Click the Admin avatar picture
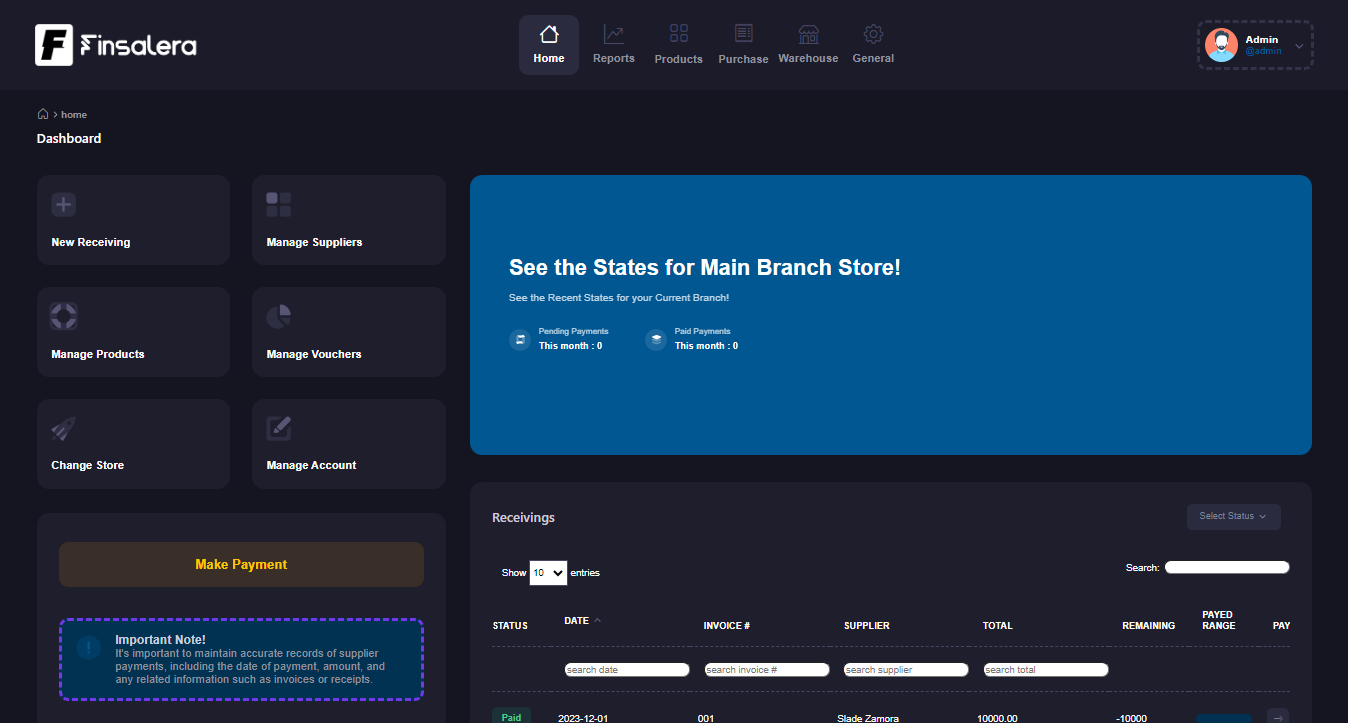1348x723 pixels. pyautogui.click(x=1221, y=45)
